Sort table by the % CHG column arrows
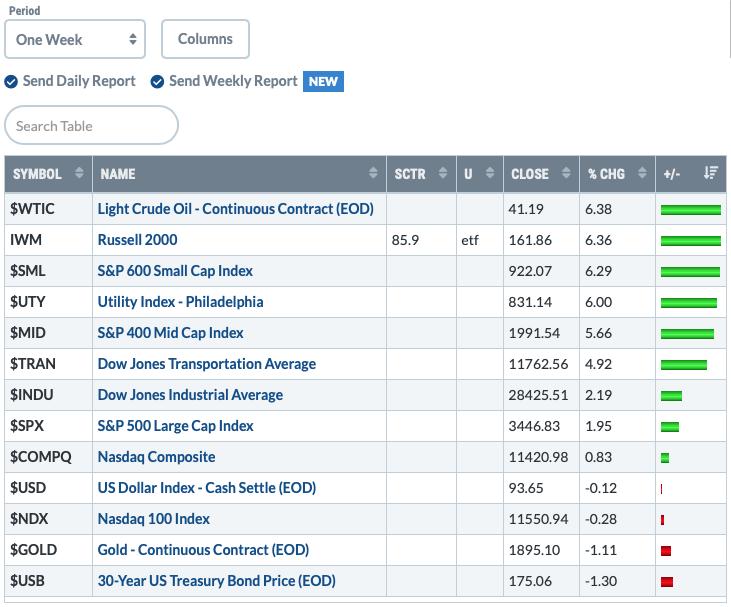Screen dimensions: 731x607 642,173
